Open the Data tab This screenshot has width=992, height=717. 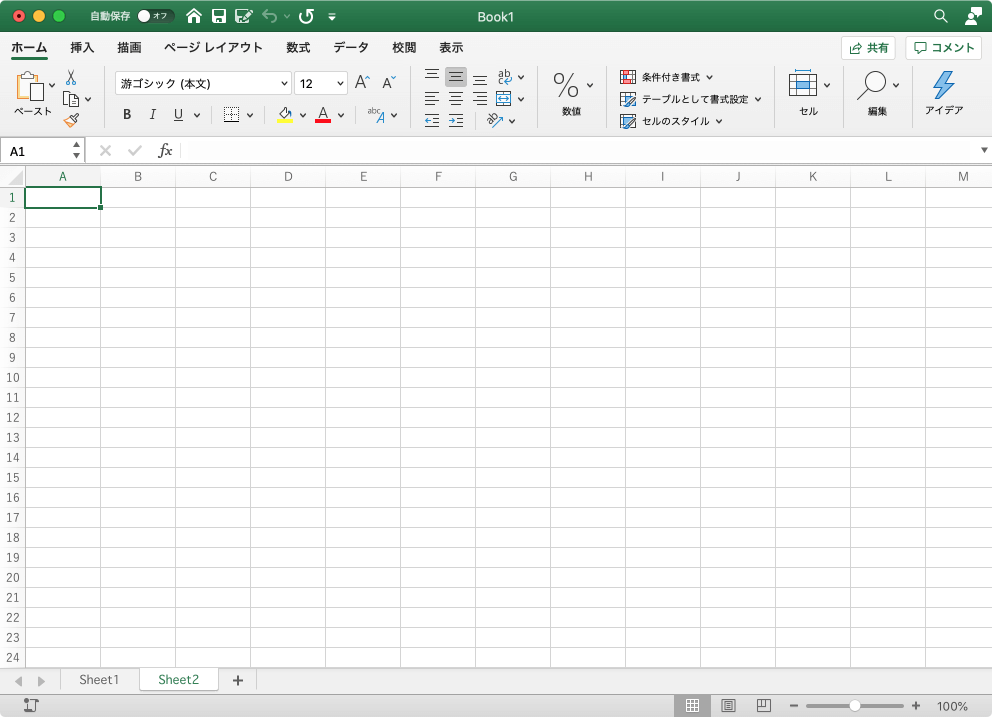[351, 47]
